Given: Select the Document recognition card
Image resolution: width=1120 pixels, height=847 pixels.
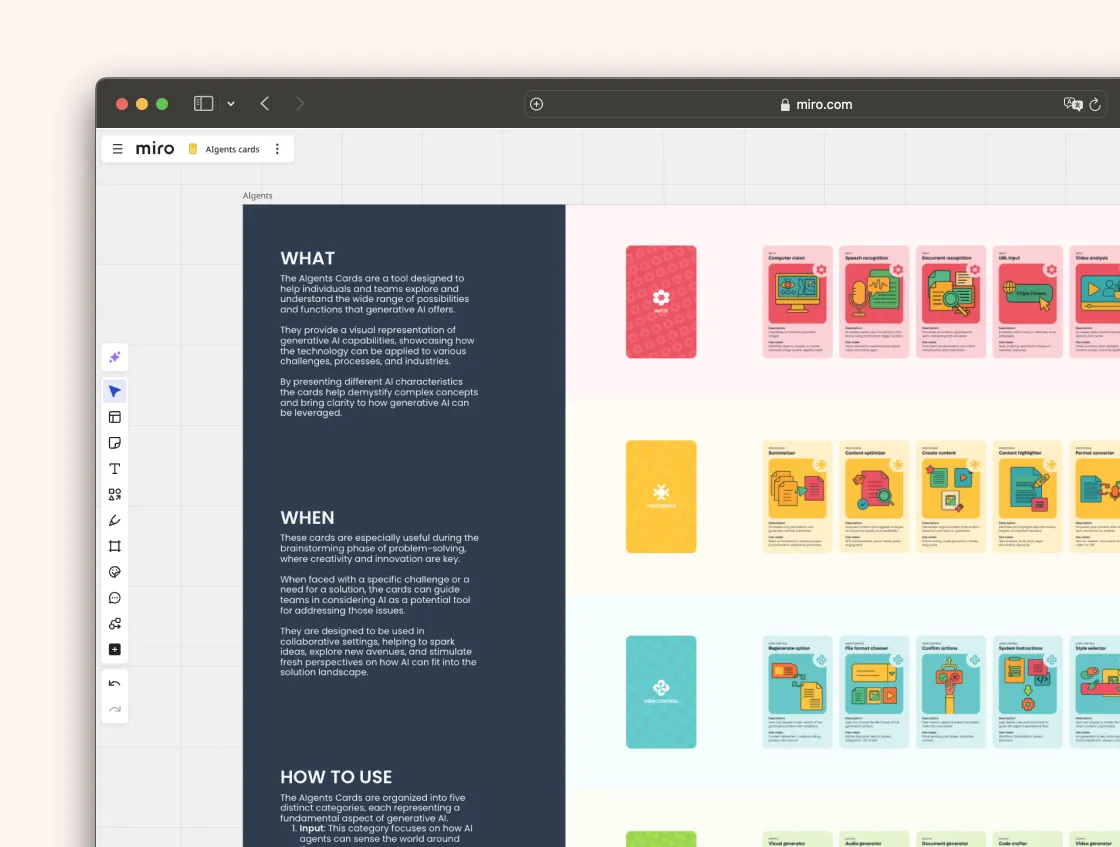Looking at the screenshot, I should [x=951, y=301].
